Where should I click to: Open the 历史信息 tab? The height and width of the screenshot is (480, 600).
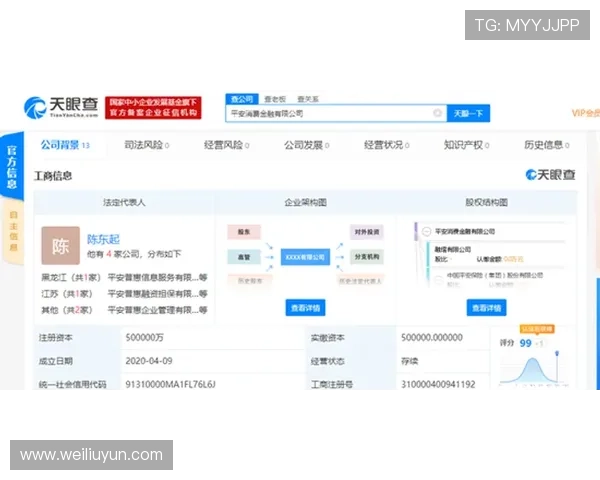(x=546, y=145)
